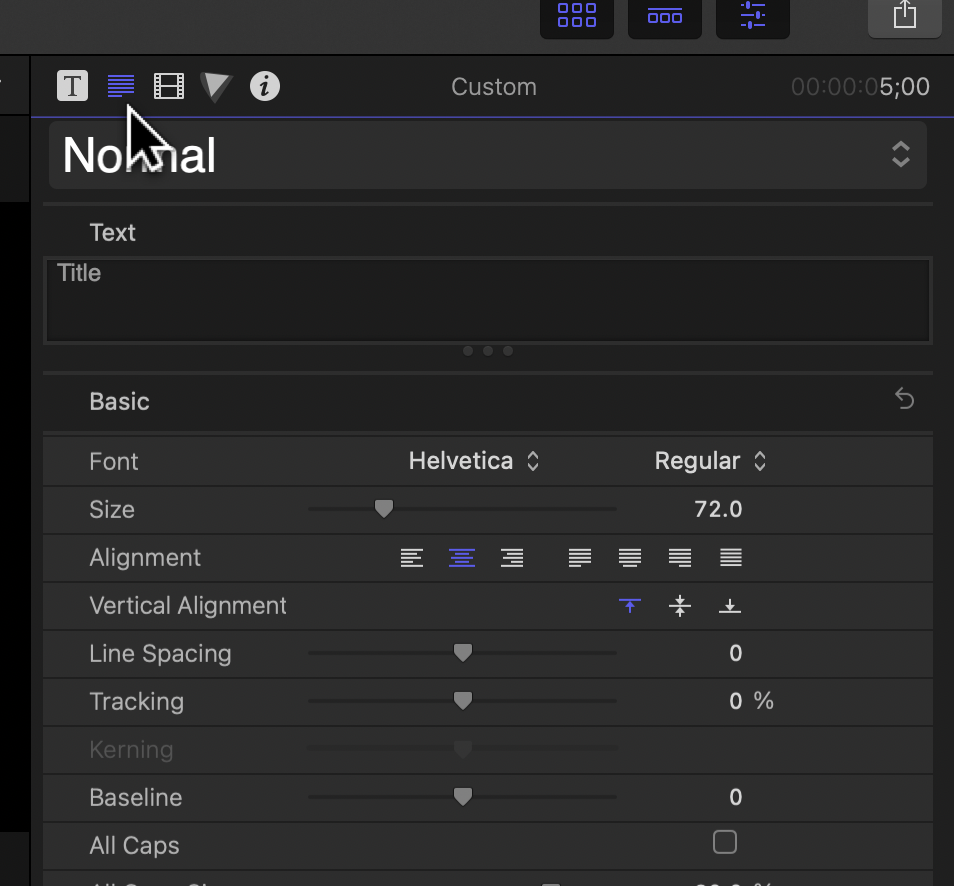Click the share/export icon
Image resolution: width=954 pixels, height=886 pixels.
pos(905,16)
